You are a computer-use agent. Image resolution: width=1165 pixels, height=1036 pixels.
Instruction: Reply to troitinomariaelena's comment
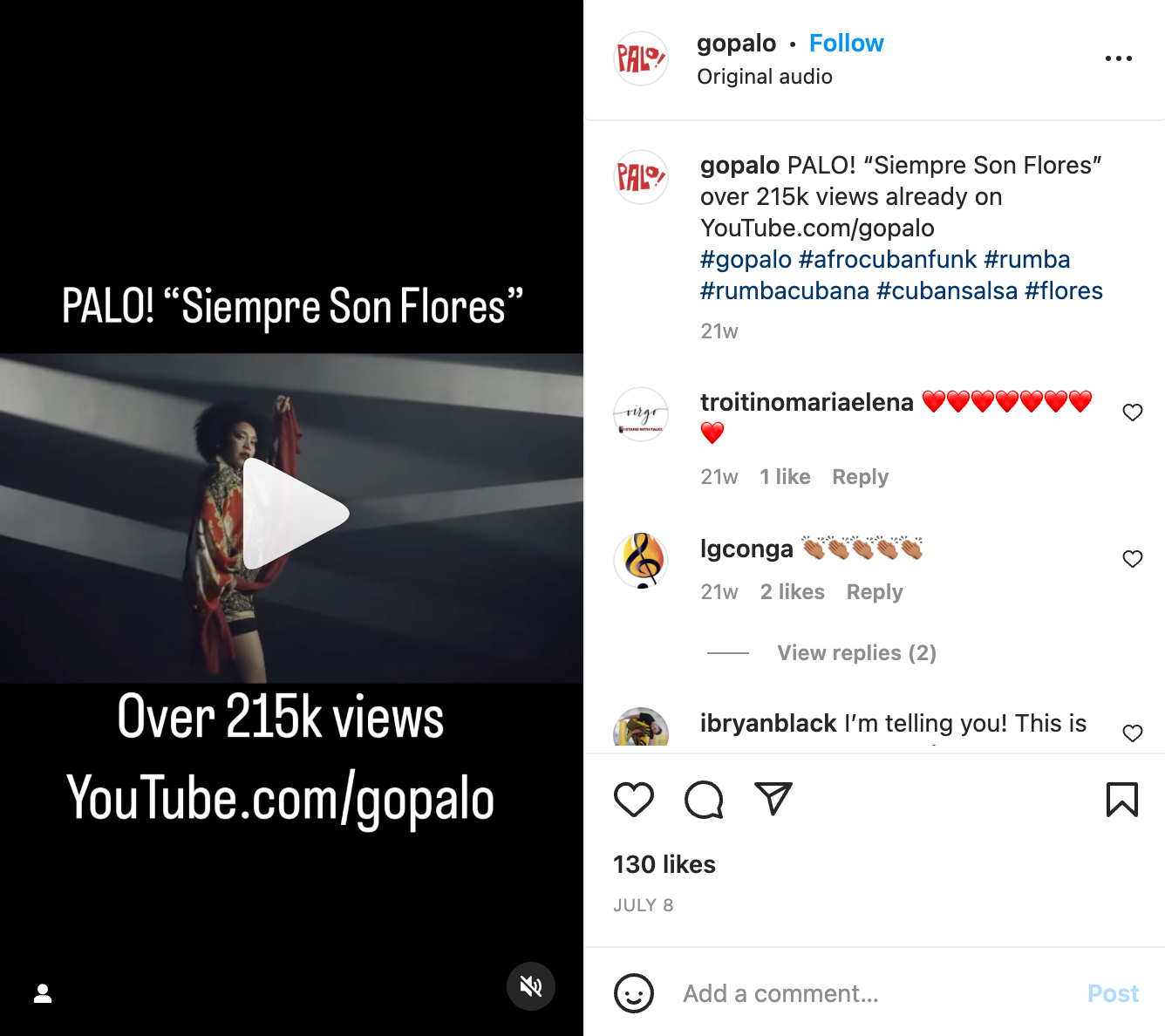click(860, 477)
